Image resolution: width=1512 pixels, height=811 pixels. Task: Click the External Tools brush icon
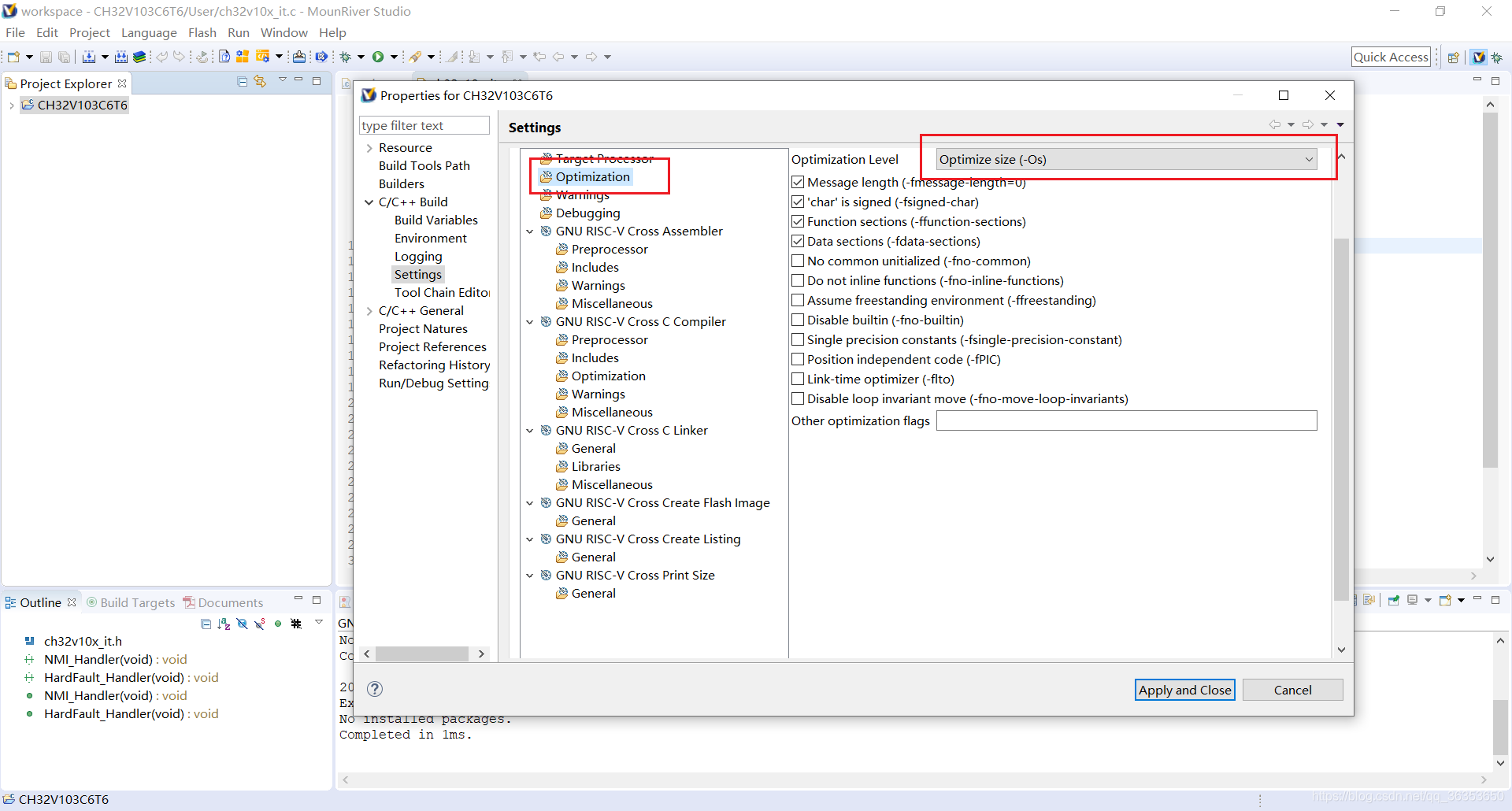415,57
